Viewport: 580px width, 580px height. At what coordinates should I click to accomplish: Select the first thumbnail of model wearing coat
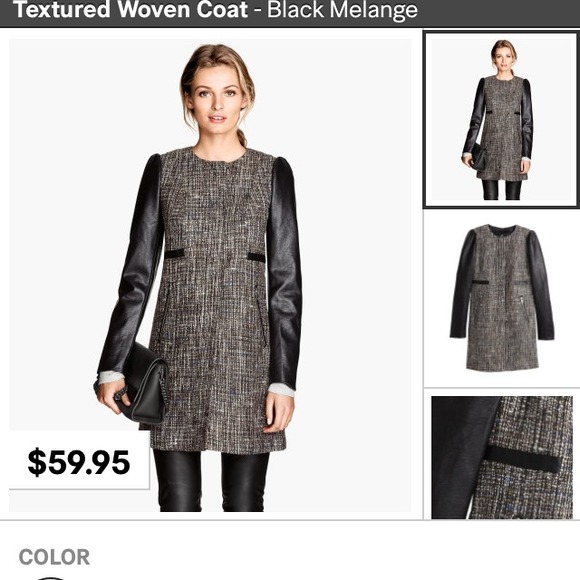click(501, 120)
